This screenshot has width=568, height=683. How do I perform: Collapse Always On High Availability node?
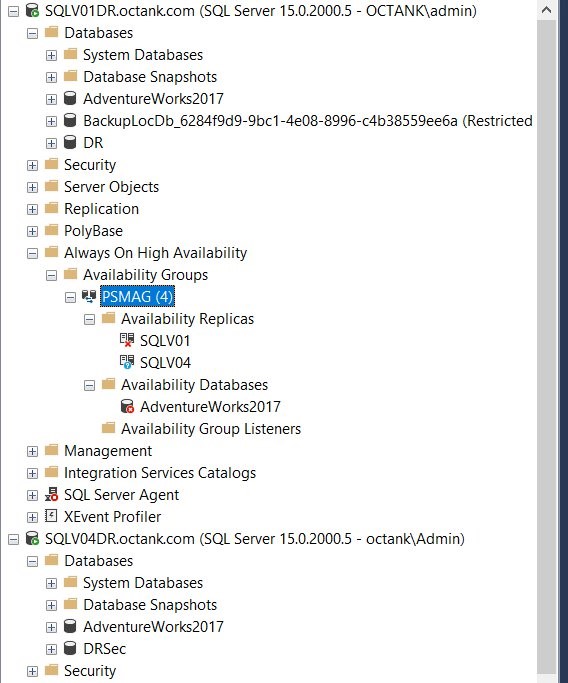[x=32, y=254]
